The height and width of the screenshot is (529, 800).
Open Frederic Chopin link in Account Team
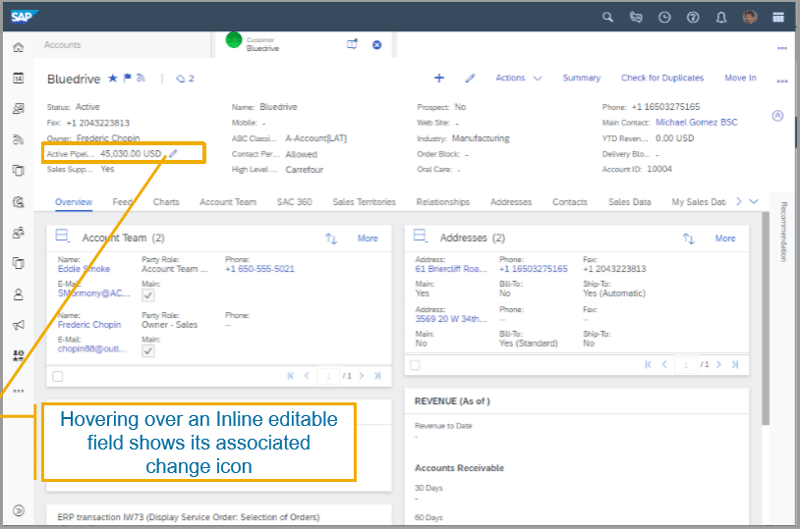(89, 324)
